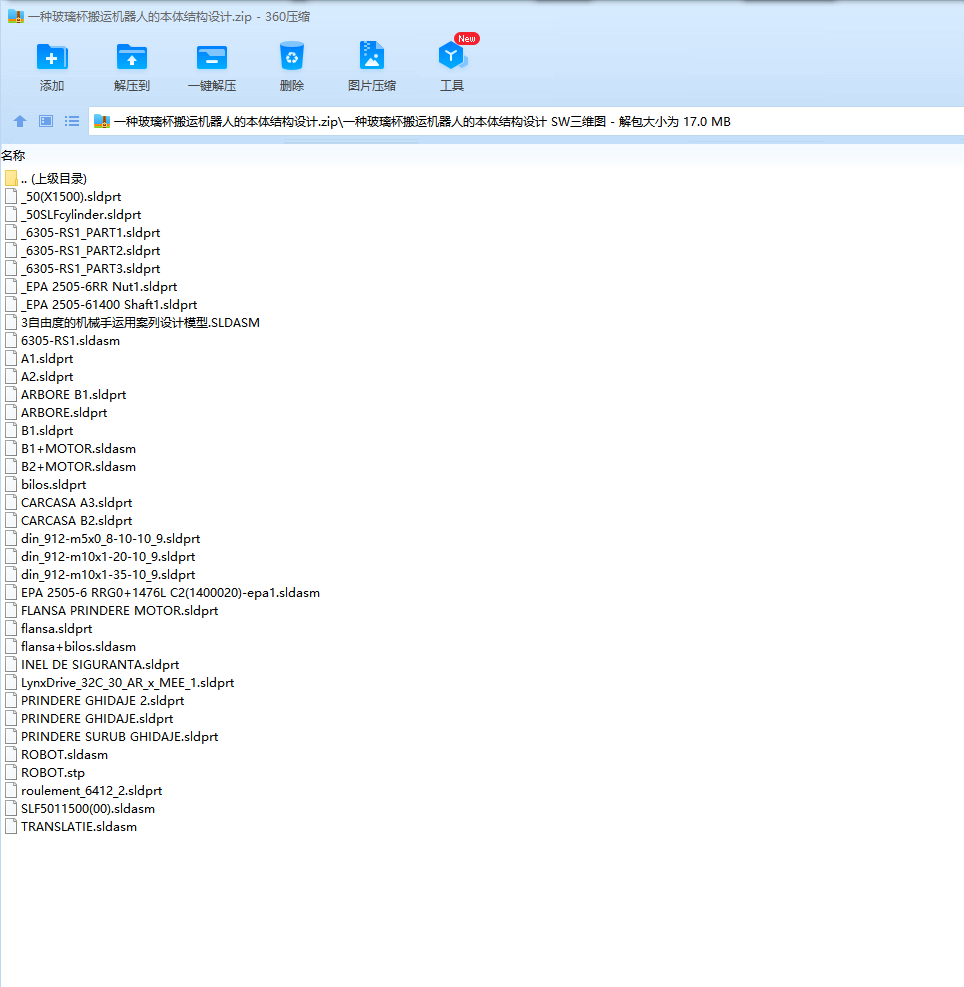
Task: Select file B1.sldprt
Action: click(47, 431)
